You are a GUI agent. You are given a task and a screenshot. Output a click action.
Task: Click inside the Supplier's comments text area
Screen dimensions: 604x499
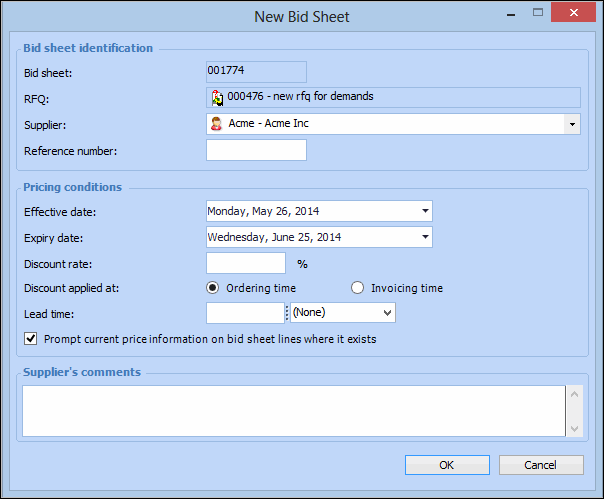click(x=293, y=410)
